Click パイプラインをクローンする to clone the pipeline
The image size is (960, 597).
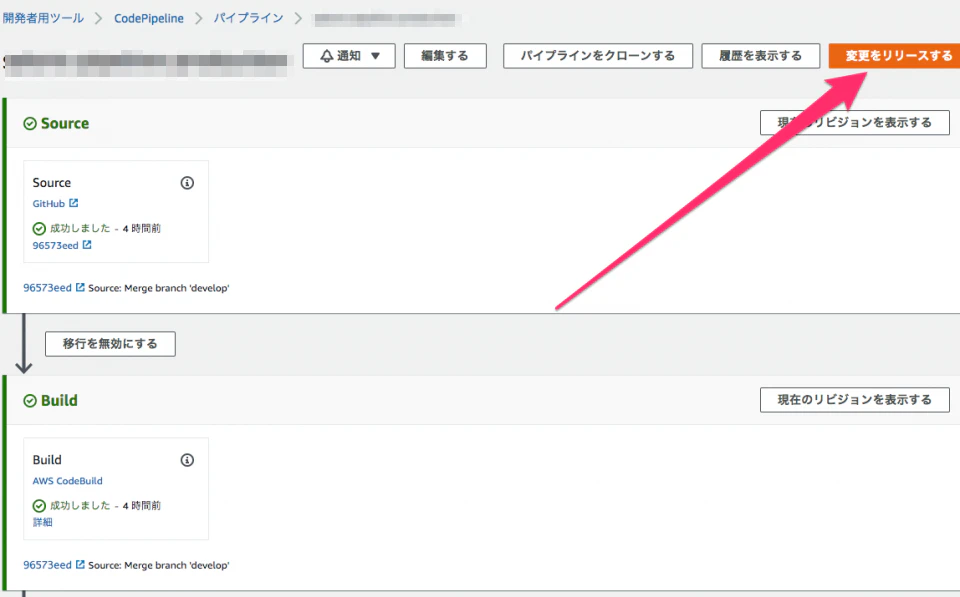[x=597, y=55]
